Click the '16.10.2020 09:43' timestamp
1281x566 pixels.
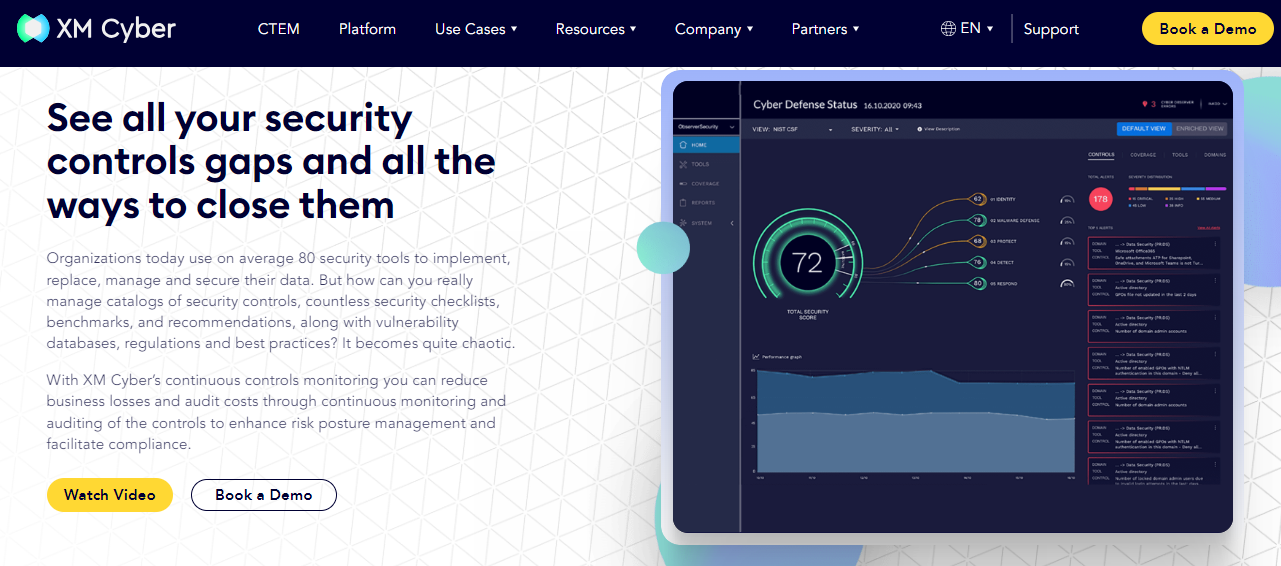point(893,104)
